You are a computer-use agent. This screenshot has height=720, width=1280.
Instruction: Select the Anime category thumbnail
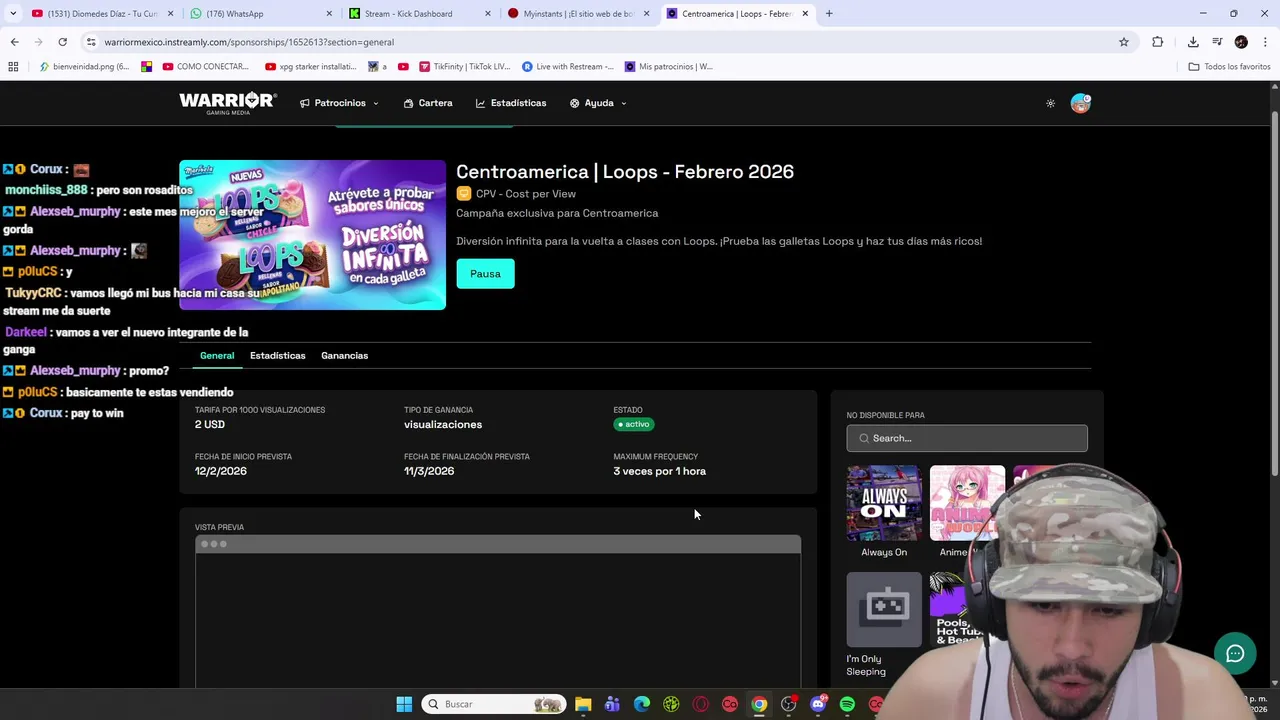click(x=967, y=503)
